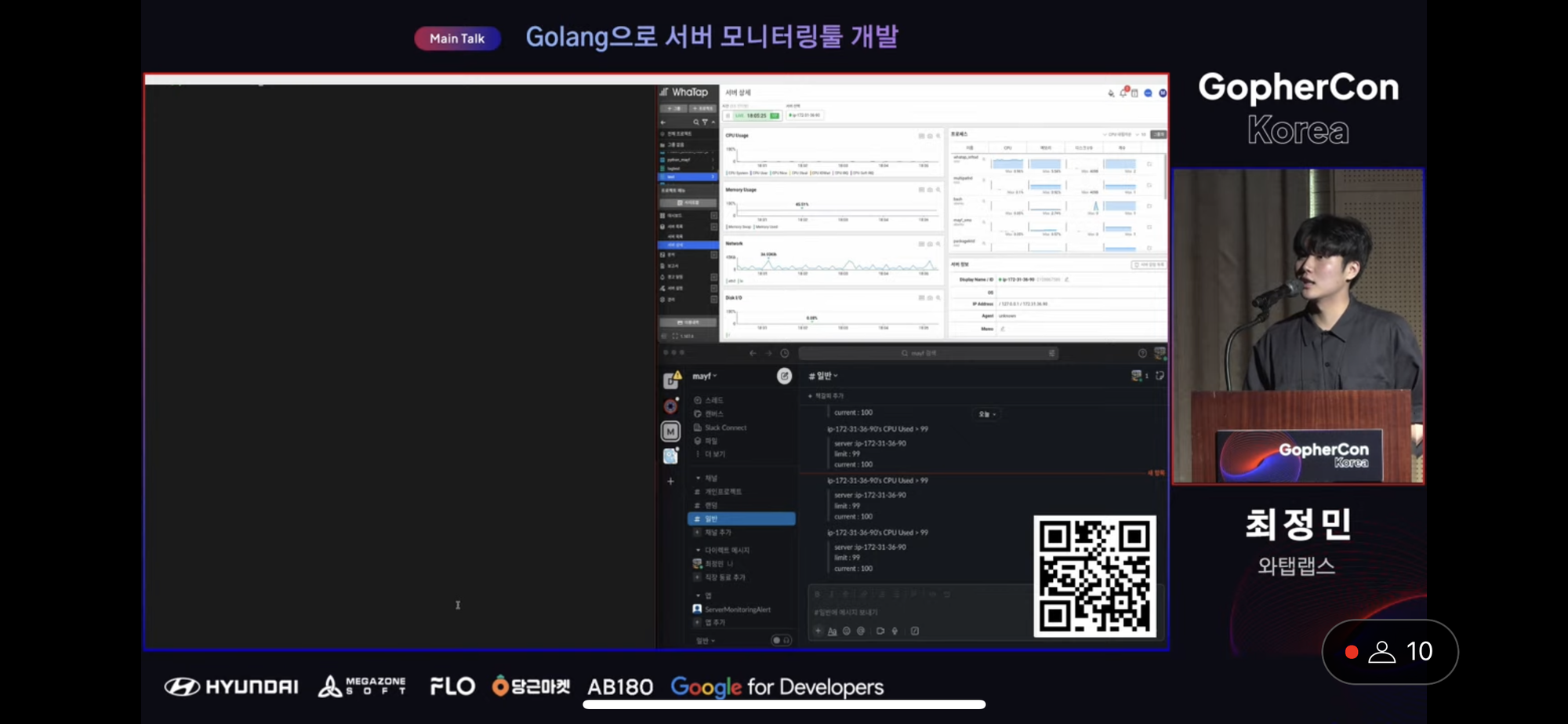This screenshot has width=1568, height=724.
Task: Click the +프로젝트 button in WhaTap
Action: tap(702, 108)
